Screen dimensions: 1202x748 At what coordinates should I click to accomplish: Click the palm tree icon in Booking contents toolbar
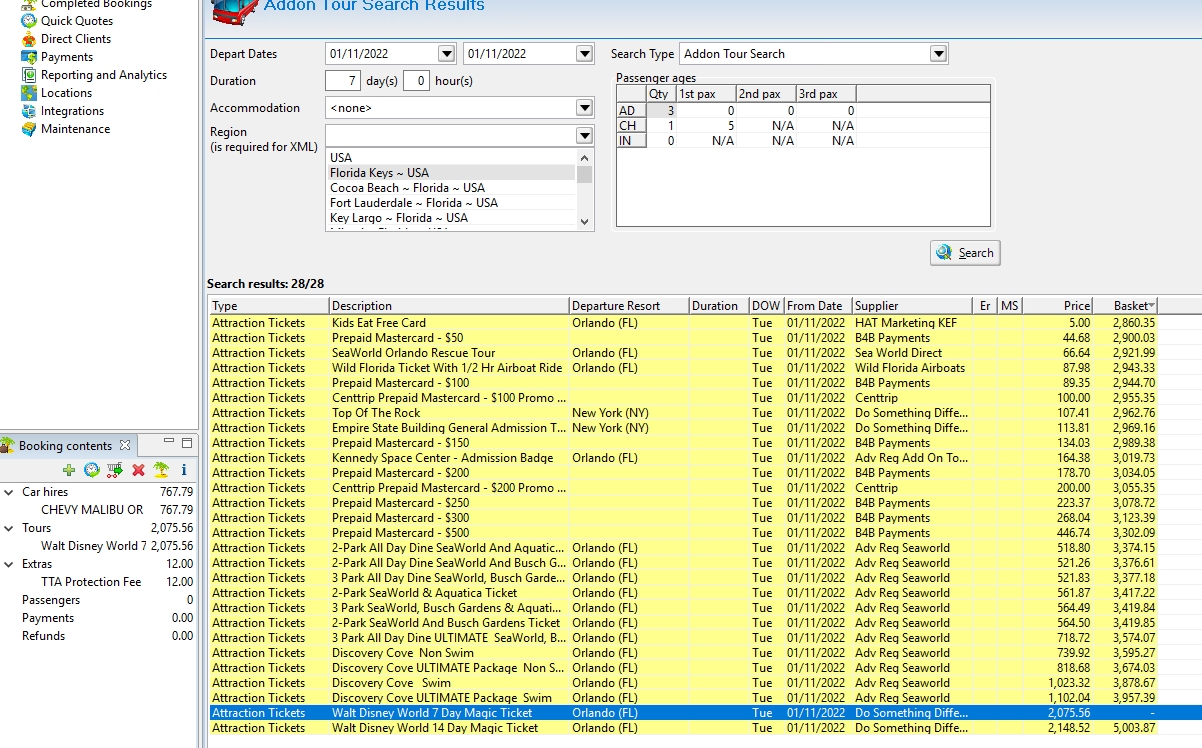161,469
